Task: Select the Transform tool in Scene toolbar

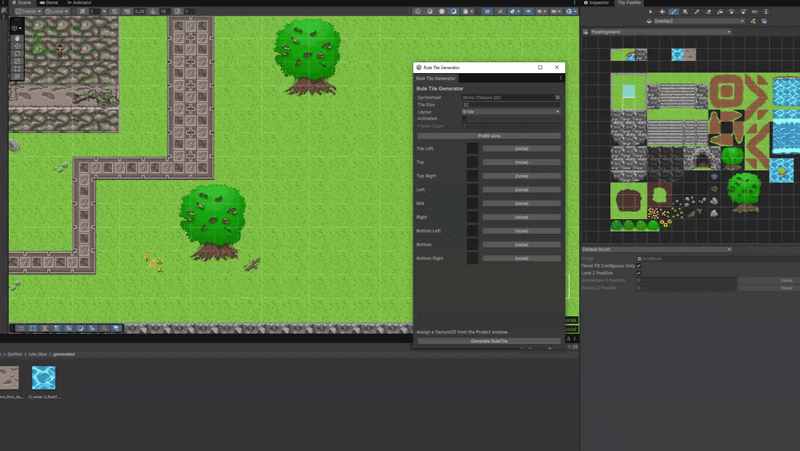Action: click(x=17, y=77)
